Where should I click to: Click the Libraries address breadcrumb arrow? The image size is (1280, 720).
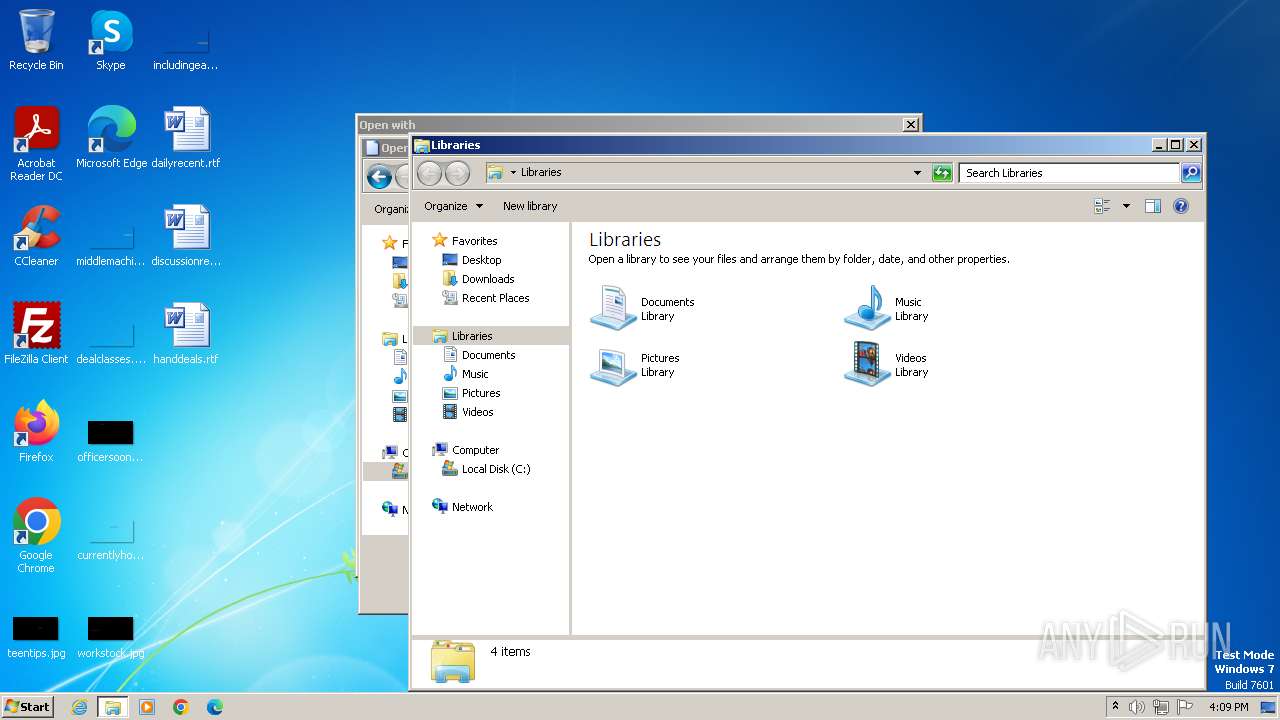513,172
